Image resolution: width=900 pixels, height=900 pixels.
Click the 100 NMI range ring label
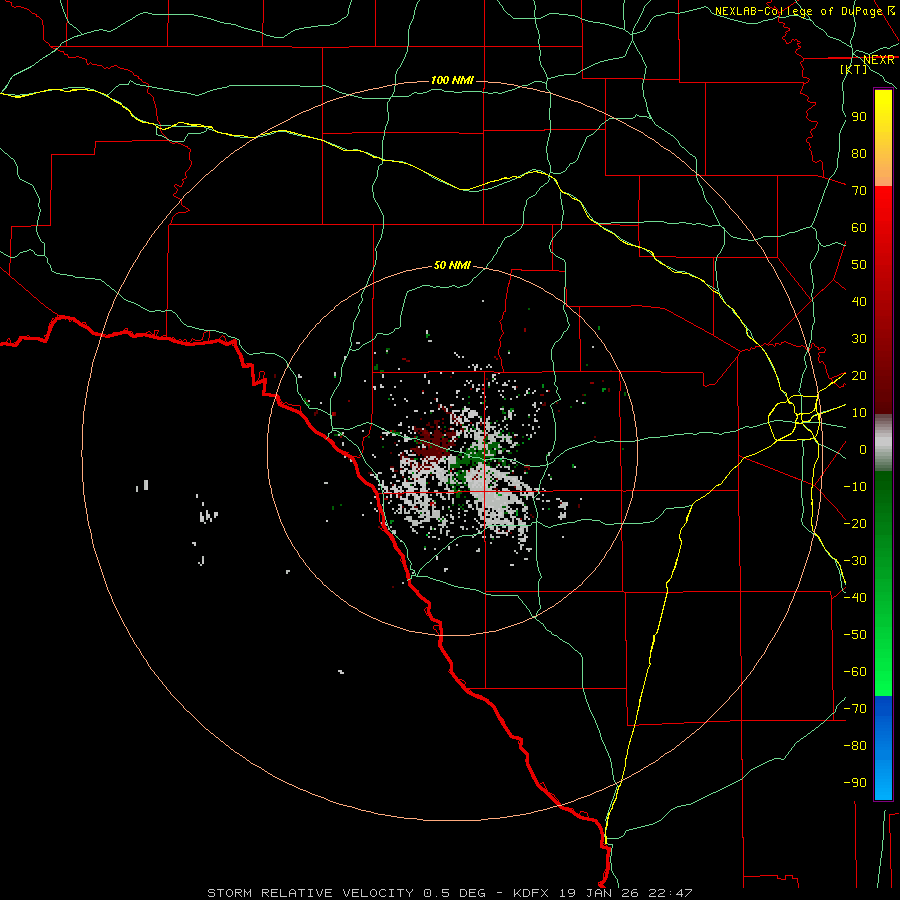click(x=452, y=80)
